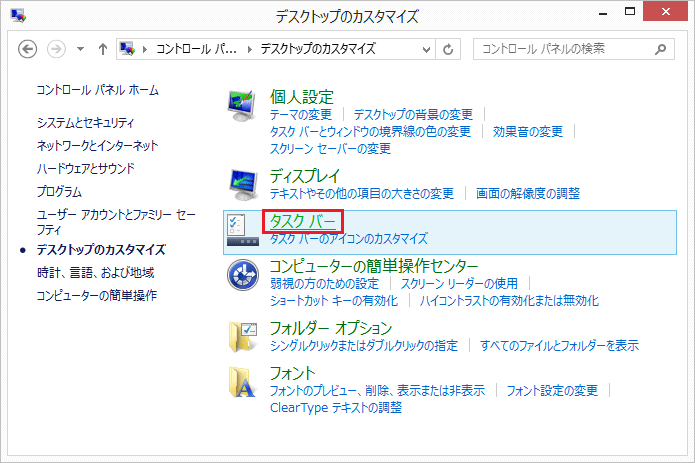Open window system menu icon in title bar

point(18,16)
